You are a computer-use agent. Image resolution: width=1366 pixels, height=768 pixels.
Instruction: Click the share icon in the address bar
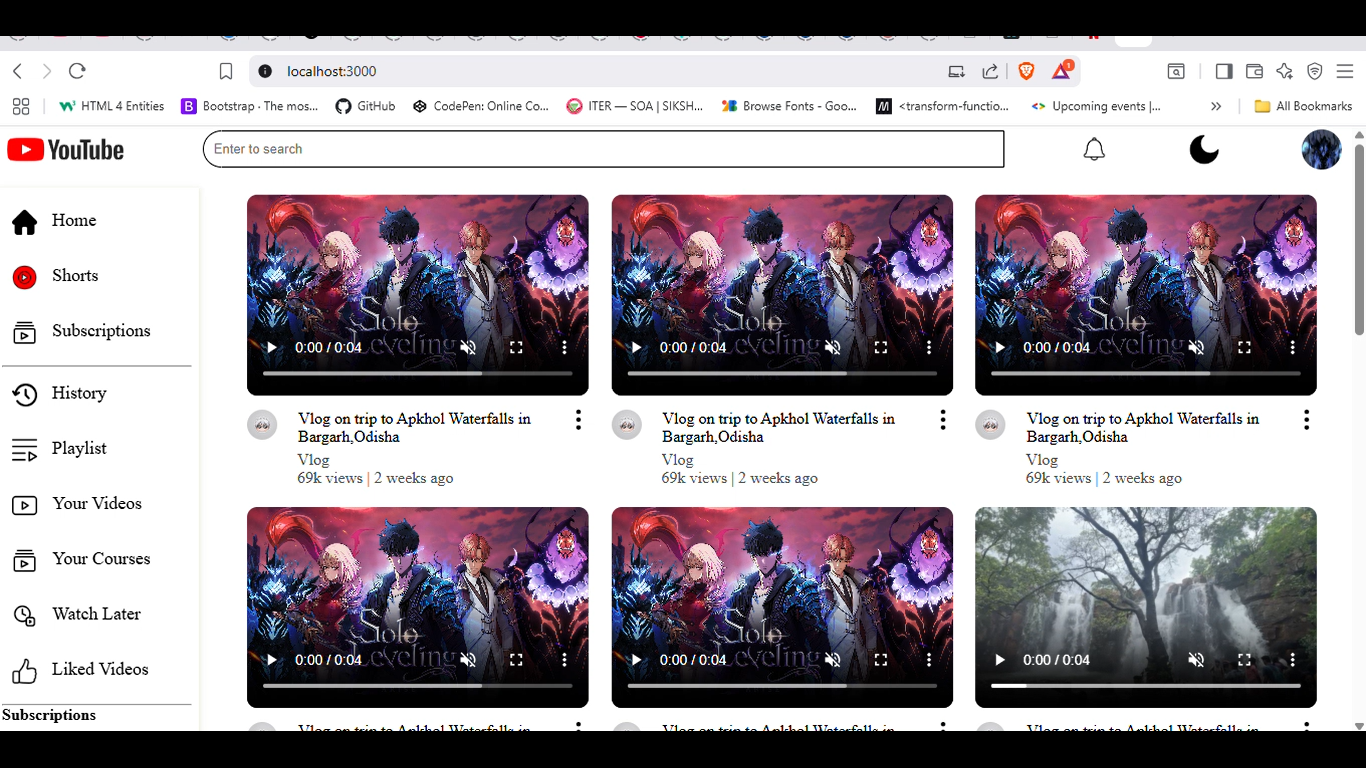click(x=990, y=71)
